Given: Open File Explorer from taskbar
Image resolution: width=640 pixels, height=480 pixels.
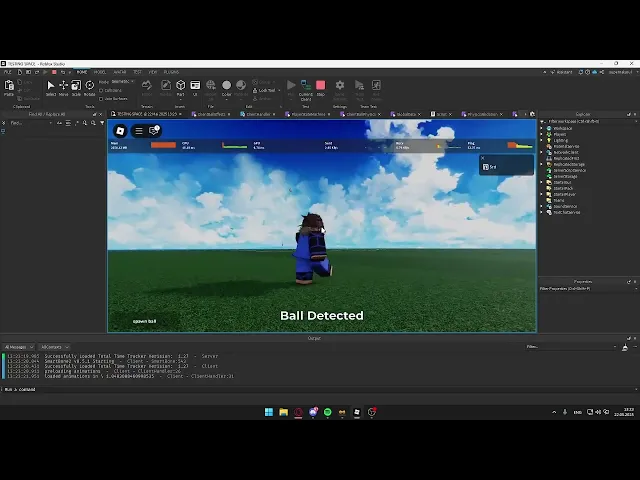Looking at the screenshot, I should point(284,412).
